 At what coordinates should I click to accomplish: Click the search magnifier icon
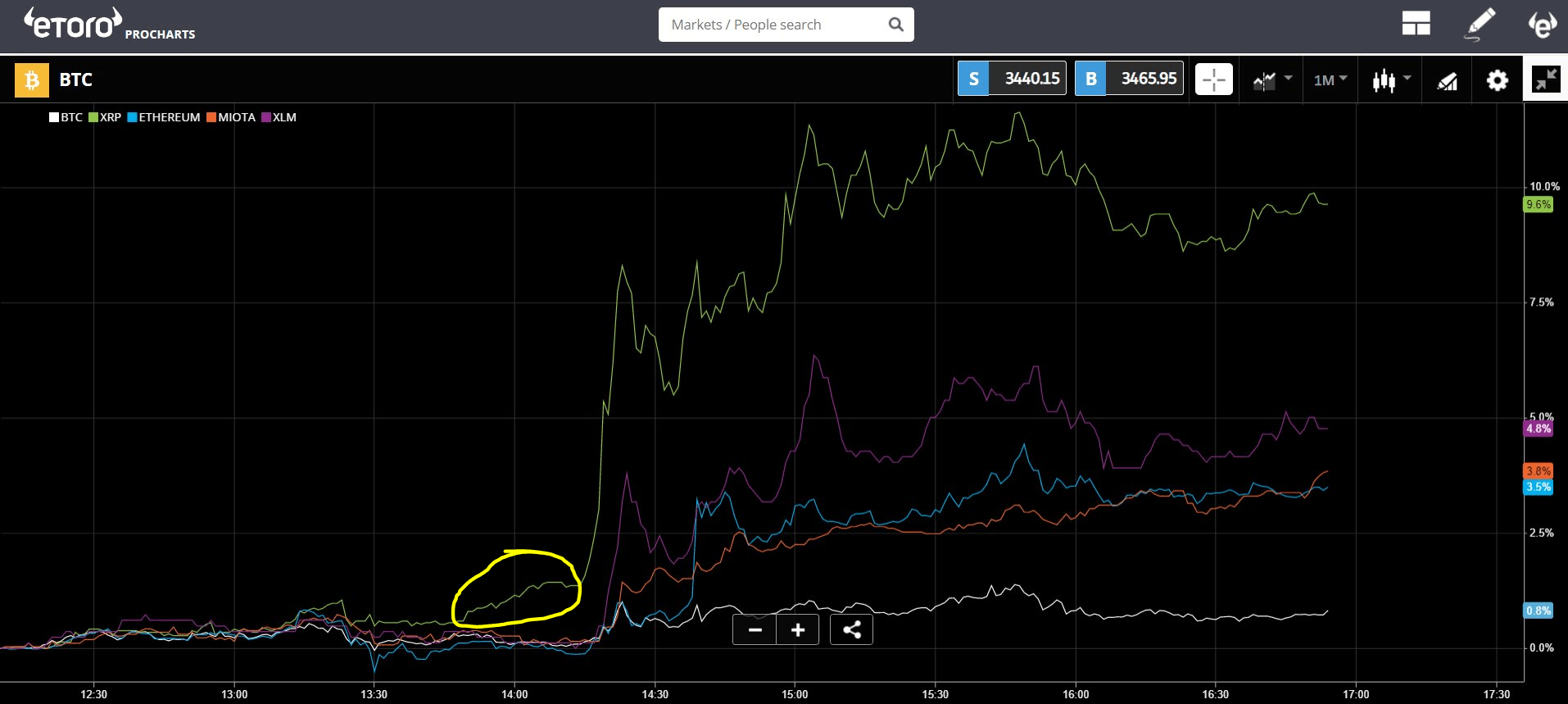click(x=895, y=25)
